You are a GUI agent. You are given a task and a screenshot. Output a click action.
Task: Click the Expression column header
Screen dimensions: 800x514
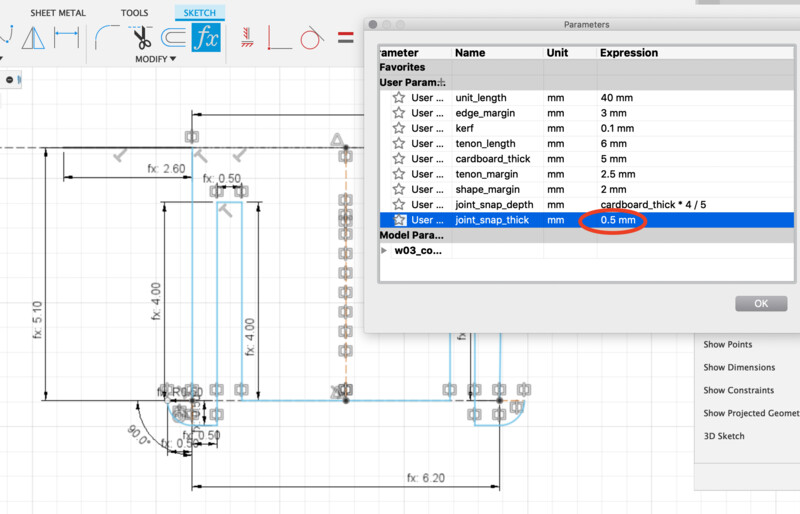[x=629, y=53]
